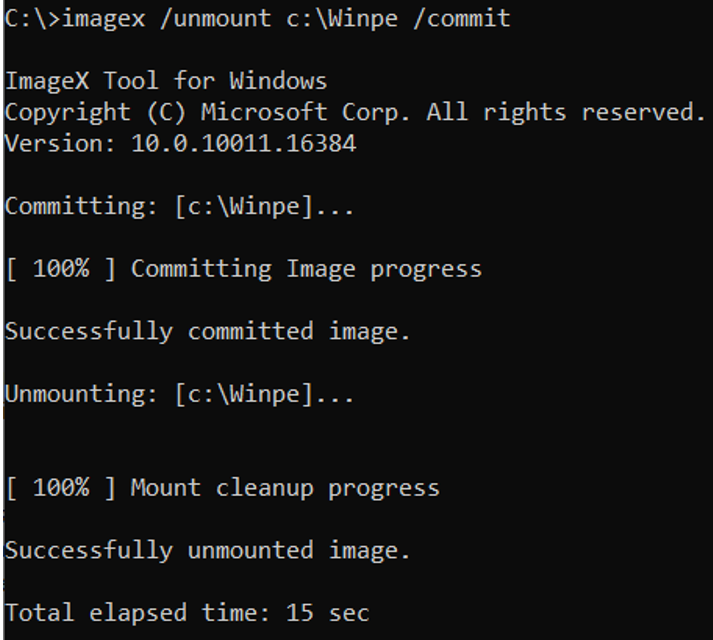Screen dimensions: 713x640
Task: Click the "Unmounting: [c:\Winpe]..." line
Action: point(180,394)
